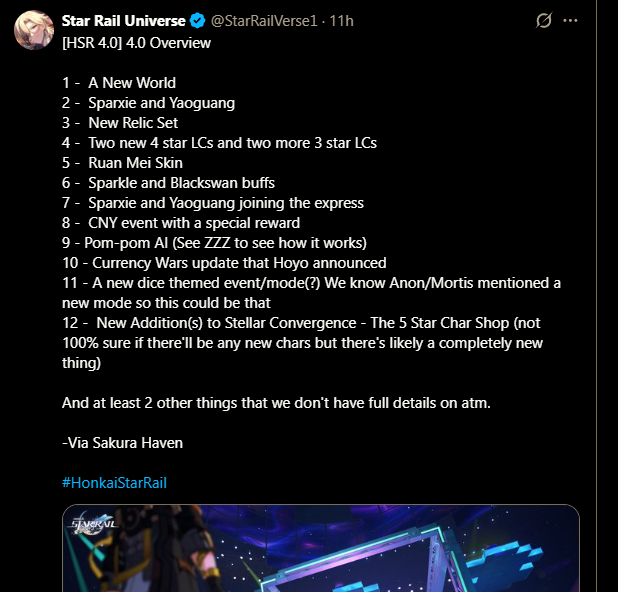Click the '[HSR 4.0] 4.0 Overview' heading text

(137, 43)
